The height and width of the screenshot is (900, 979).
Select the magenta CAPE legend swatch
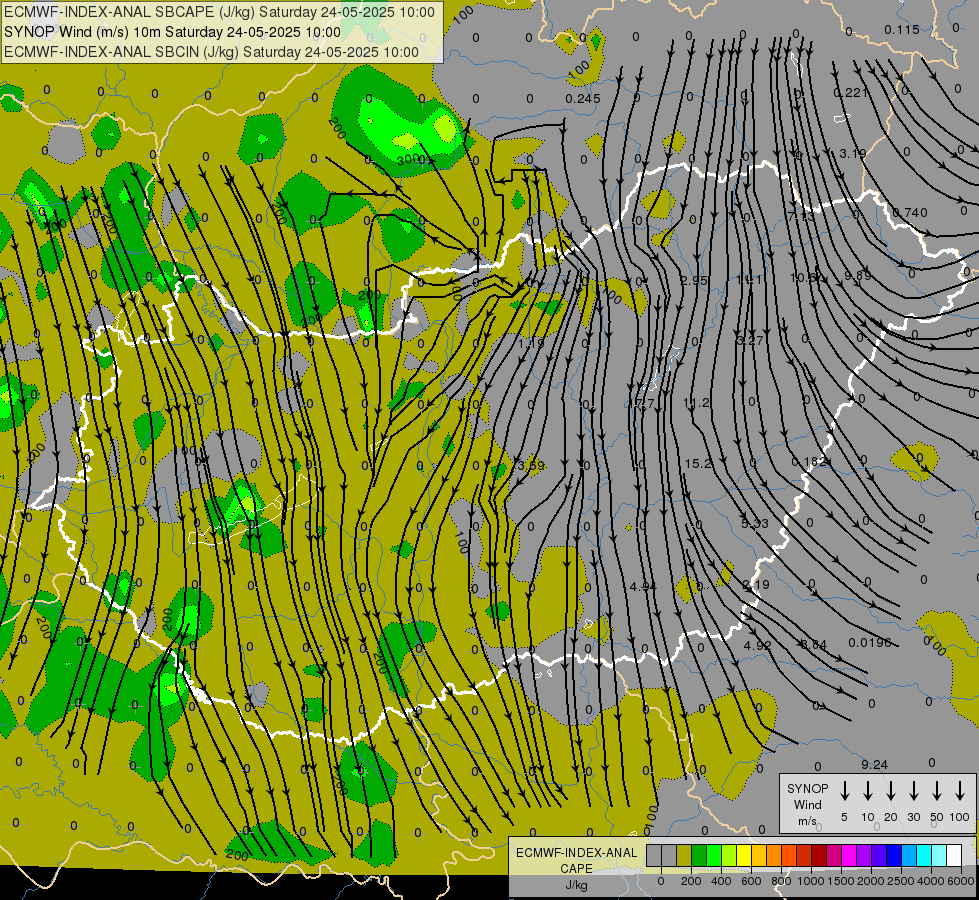[849, 855]
